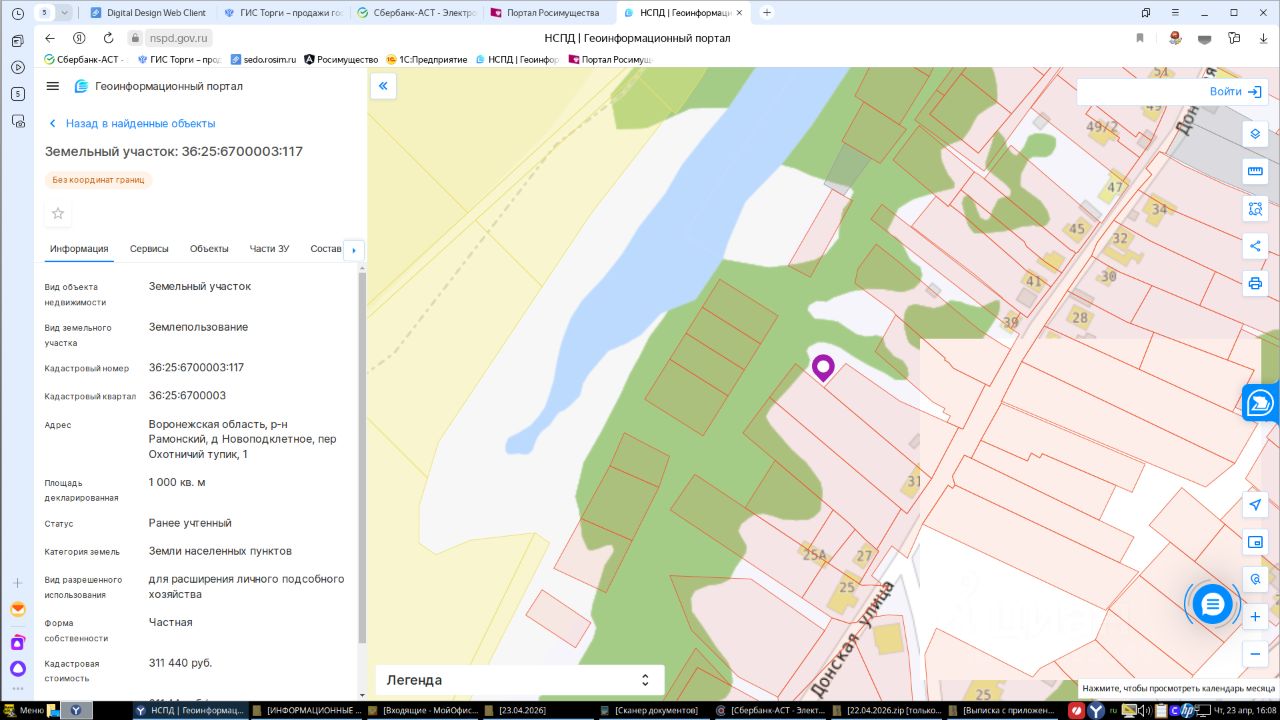
Task: Add land plot to favorites star
Action: [58, 213]
